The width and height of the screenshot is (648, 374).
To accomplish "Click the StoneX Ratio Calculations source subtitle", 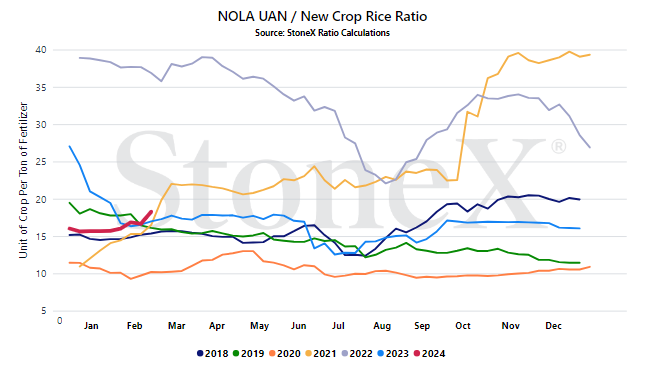I will tap(322, 33).
